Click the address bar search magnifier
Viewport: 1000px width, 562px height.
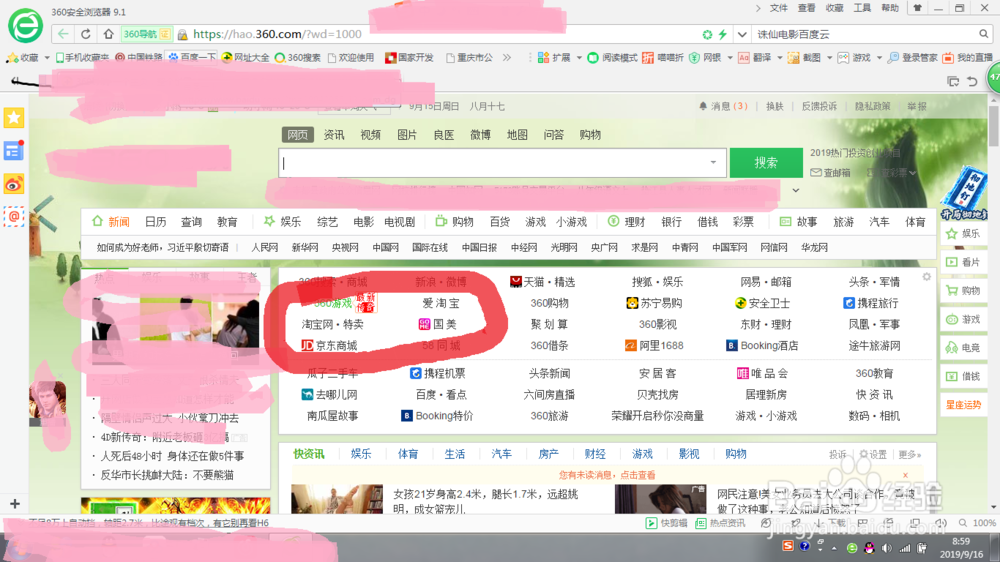(983, 34)
